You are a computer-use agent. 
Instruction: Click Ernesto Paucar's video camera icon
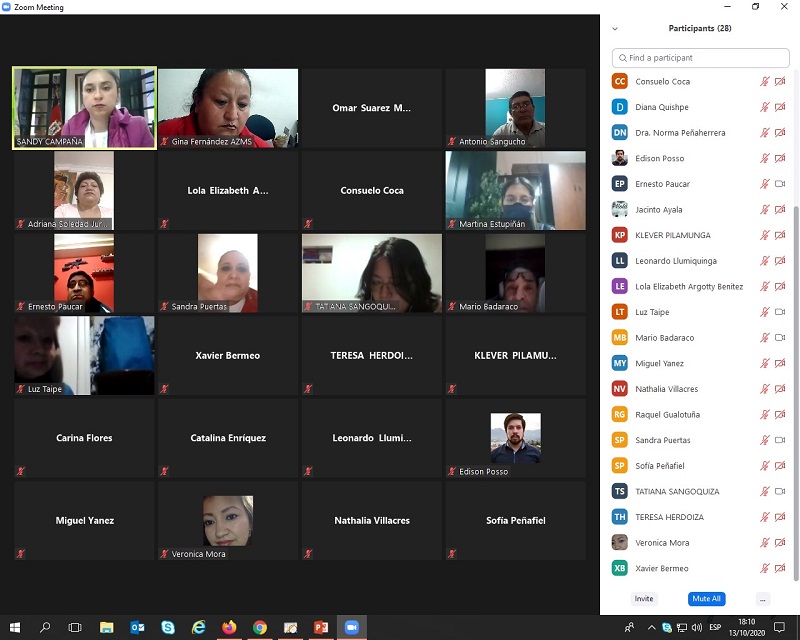pos(780,184)
